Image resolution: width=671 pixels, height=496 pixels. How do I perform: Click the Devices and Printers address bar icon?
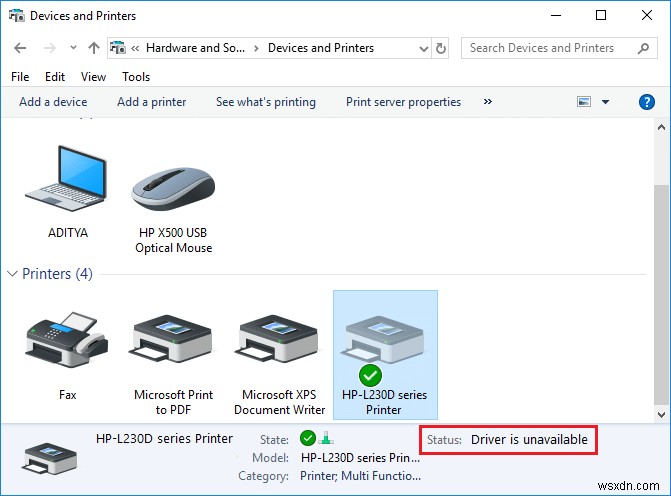(118, 48)
